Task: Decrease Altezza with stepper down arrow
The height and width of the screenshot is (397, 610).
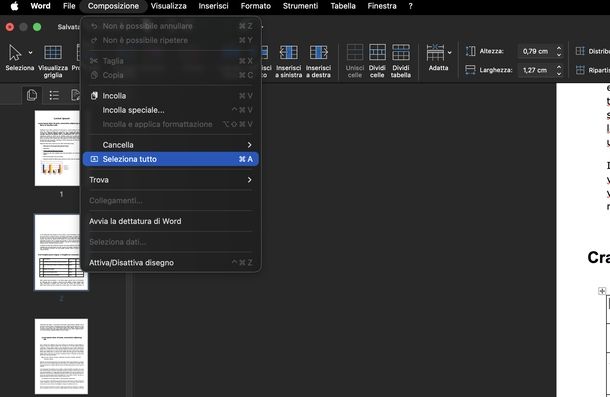Action: [559, 54]
